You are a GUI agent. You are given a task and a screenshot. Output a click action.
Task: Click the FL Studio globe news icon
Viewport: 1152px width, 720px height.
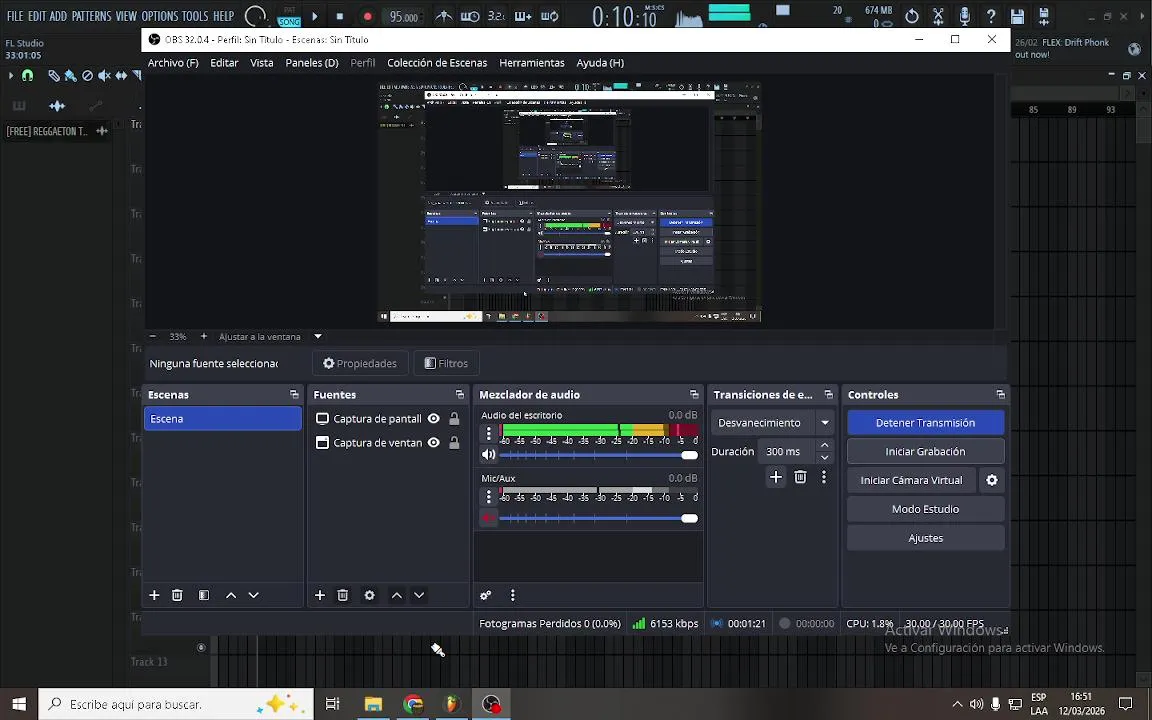click(1134, 48)
